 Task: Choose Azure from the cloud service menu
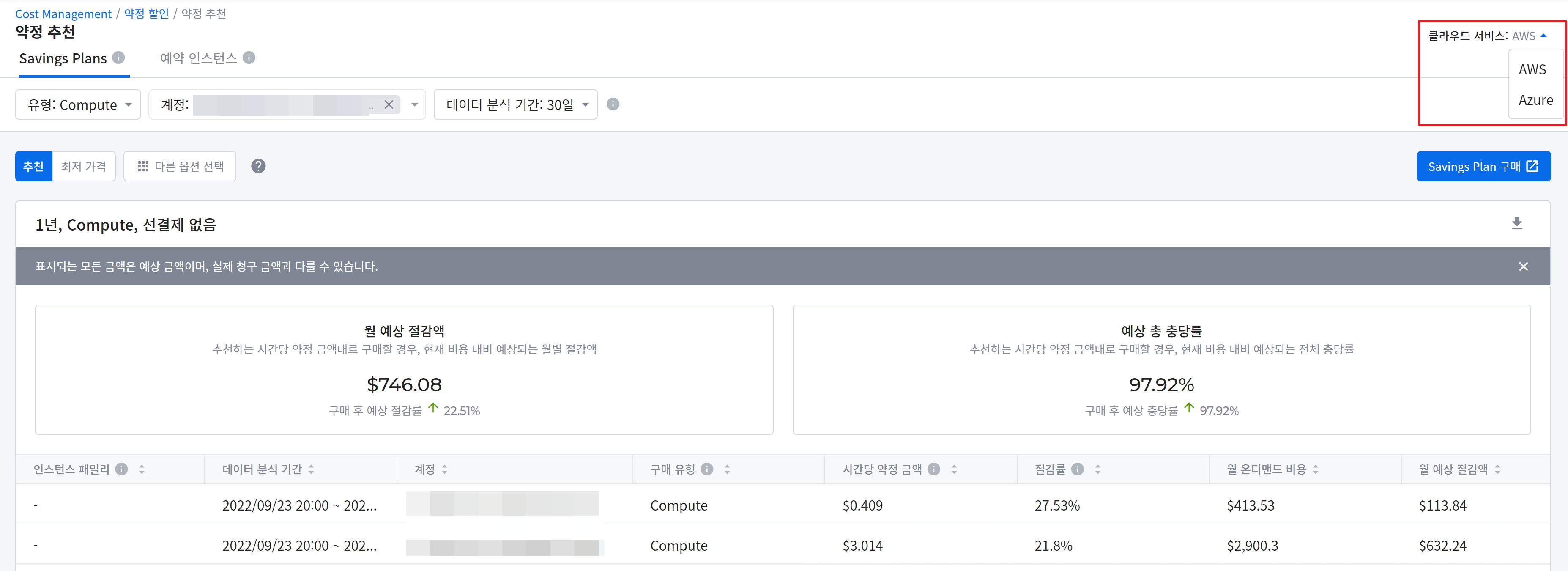coord(1535,100)
